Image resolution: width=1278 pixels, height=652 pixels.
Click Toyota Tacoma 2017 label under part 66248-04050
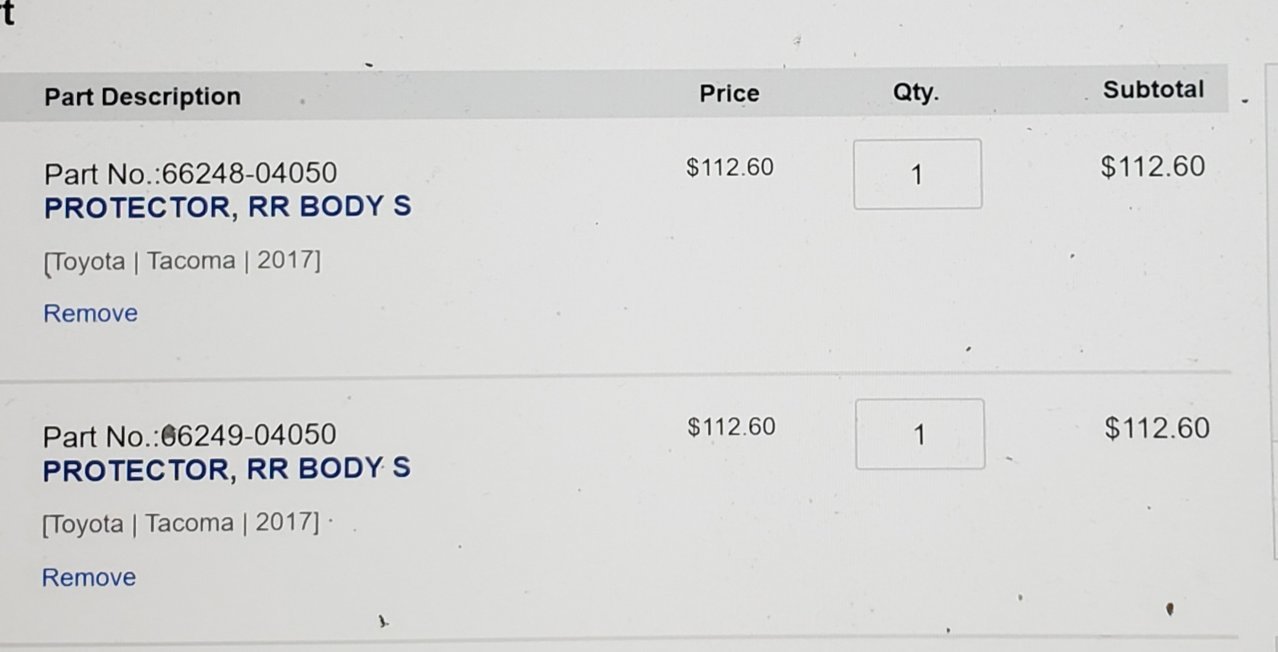[181, 262]
